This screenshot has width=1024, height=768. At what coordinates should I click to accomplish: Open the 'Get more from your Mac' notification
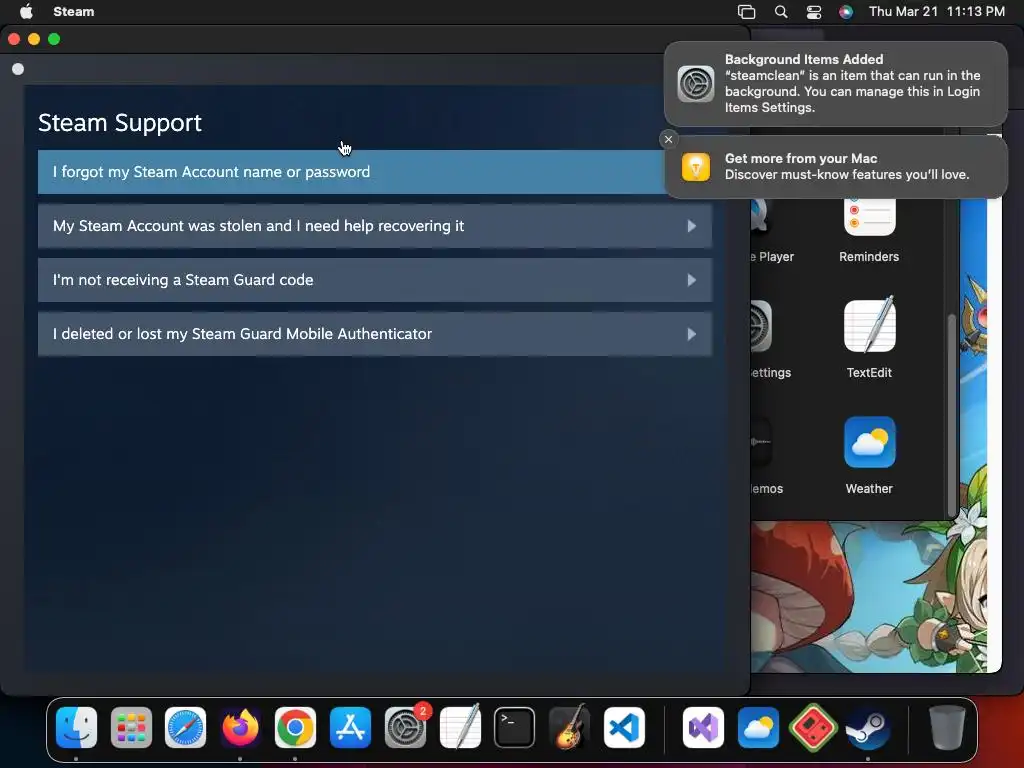tap(836, 167)
